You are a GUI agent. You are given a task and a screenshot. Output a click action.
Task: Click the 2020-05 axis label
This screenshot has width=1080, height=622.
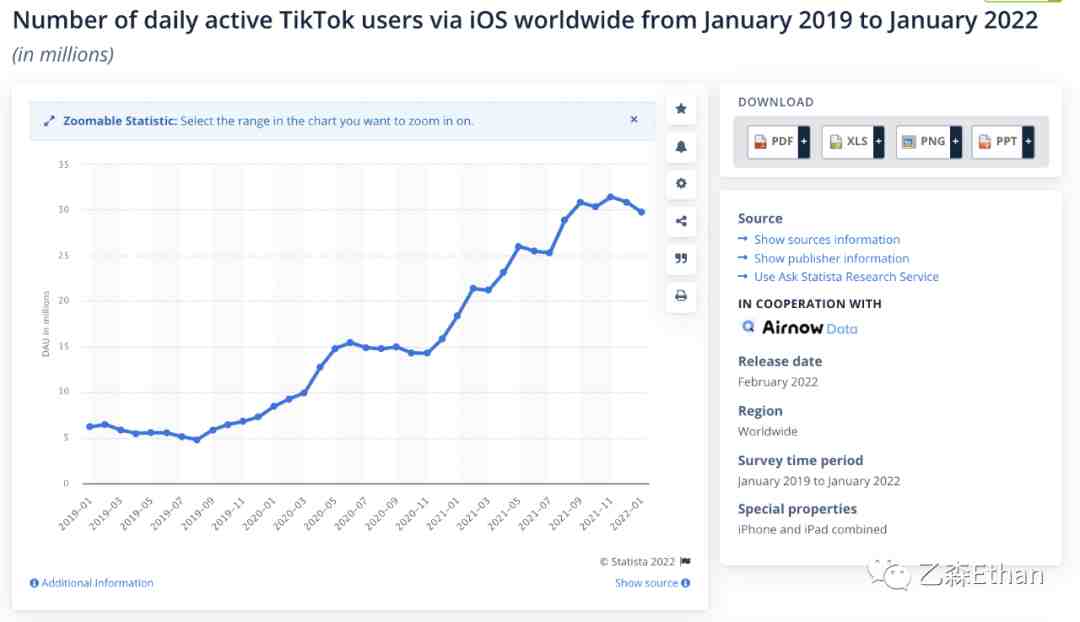pyautogui.click(x=320, y=514)
